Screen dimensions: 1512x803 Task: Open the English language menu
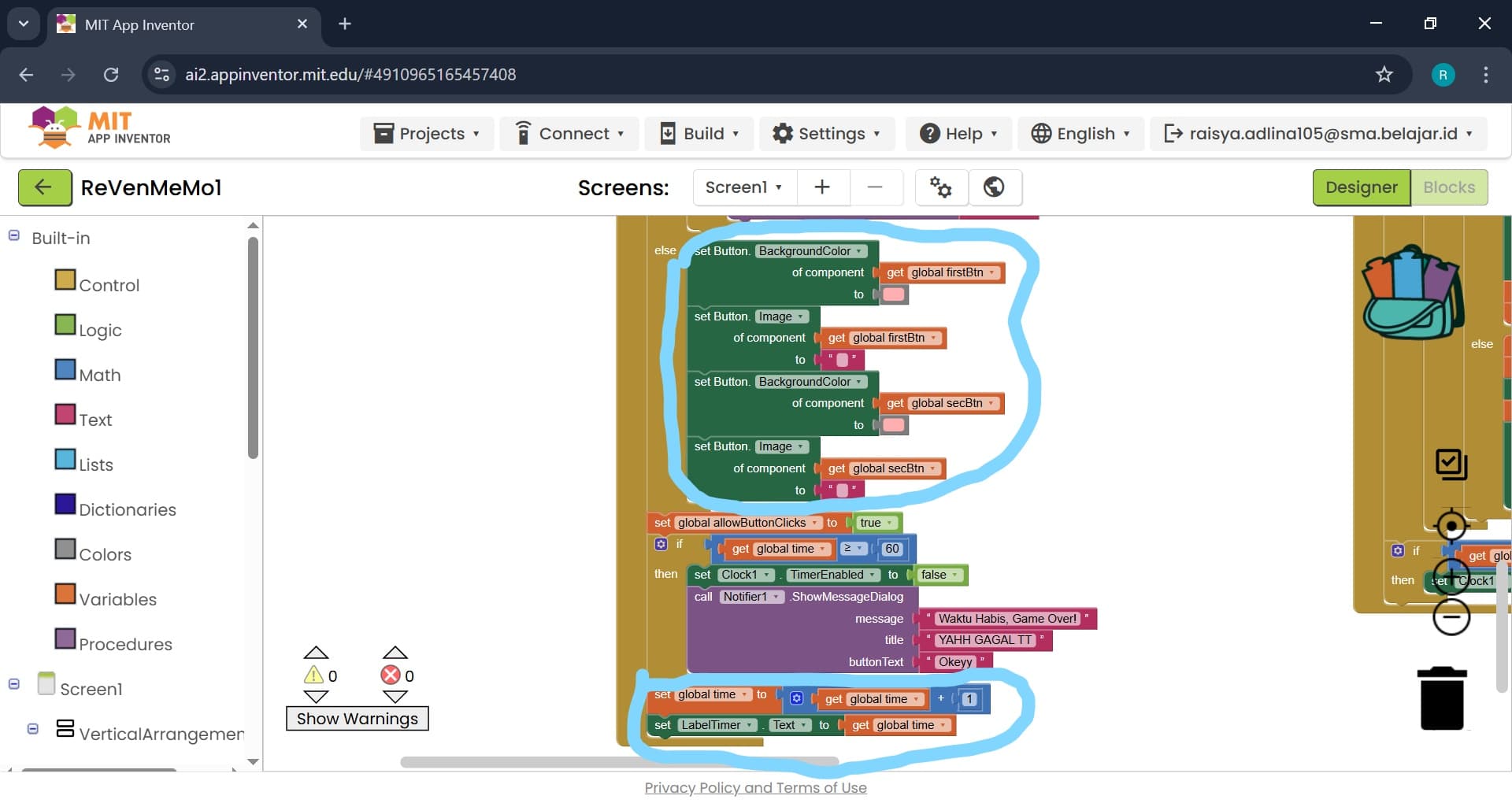(1080, 134)
